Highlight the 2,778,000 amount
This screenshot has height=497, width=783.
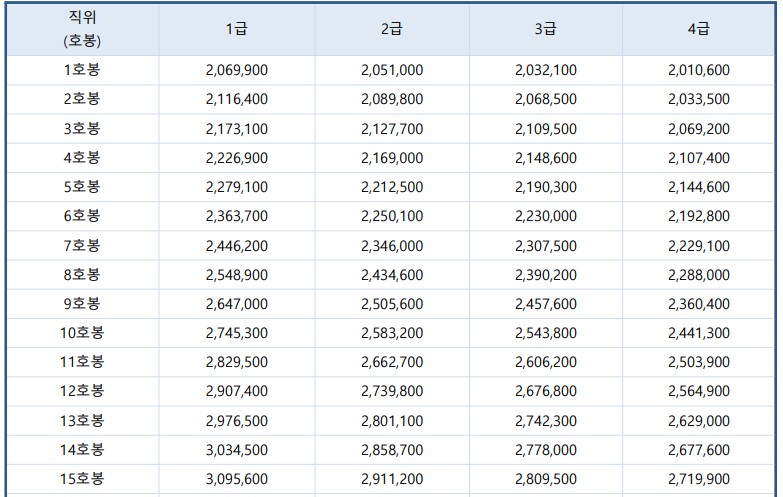tap(546, 450)
